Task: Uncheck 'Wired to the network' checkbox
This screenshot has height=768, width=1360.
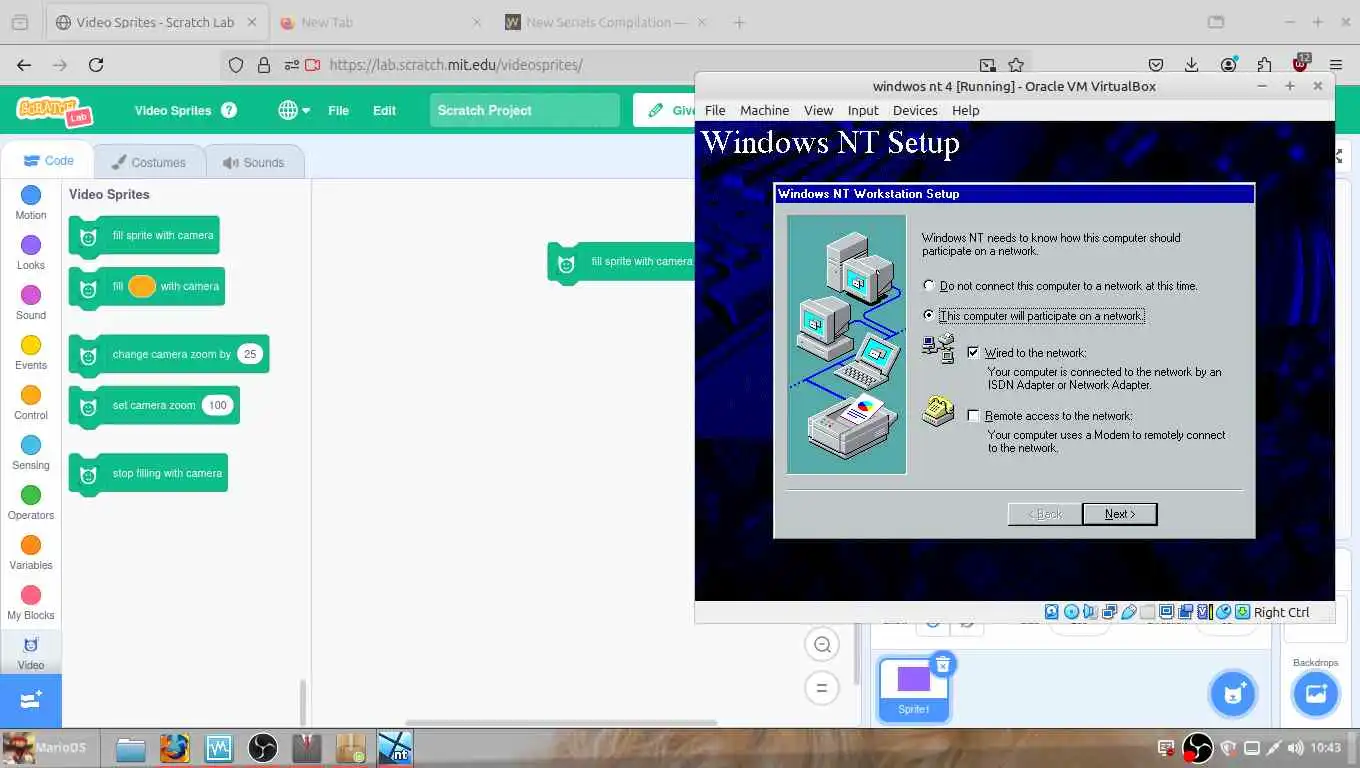Action: click(x=973, y=353)
